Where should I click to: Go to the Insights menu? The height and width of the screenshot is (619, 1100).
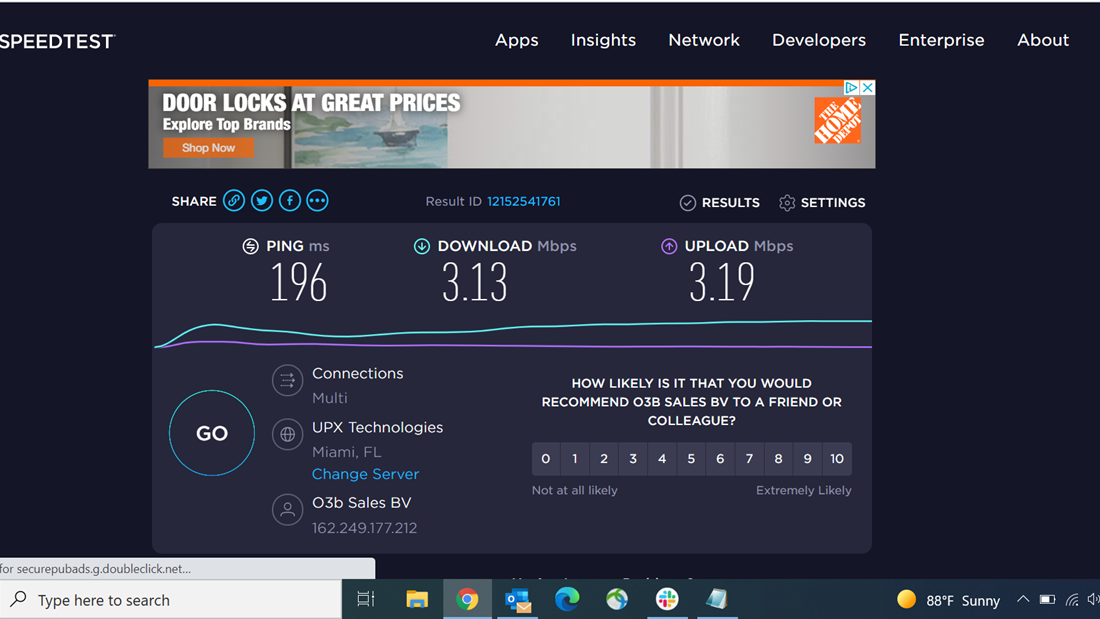point(603,40)
